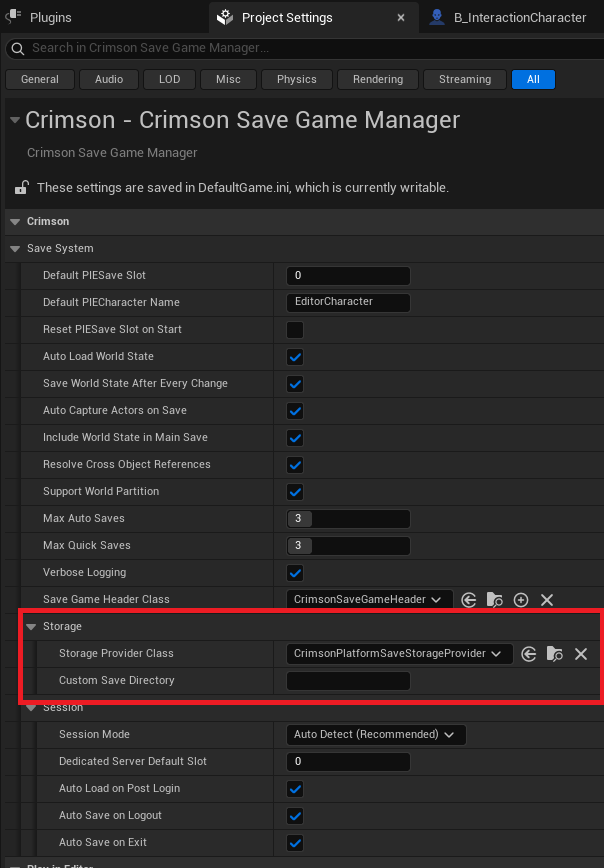Click the Save Game Header Class label
The height and width of the screenshot is (868, 604).
pos(106,600)
